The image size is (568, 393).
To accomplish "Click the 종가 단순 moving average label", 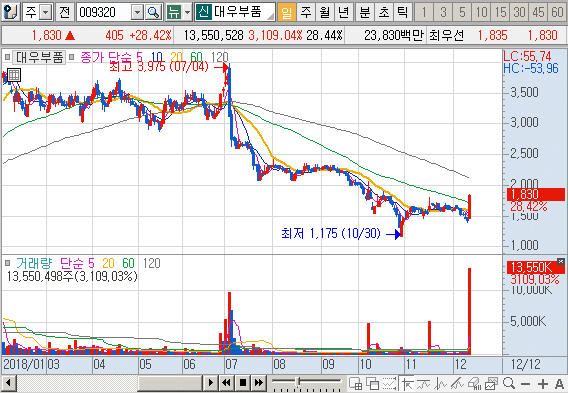I will (x=106, y=57).
